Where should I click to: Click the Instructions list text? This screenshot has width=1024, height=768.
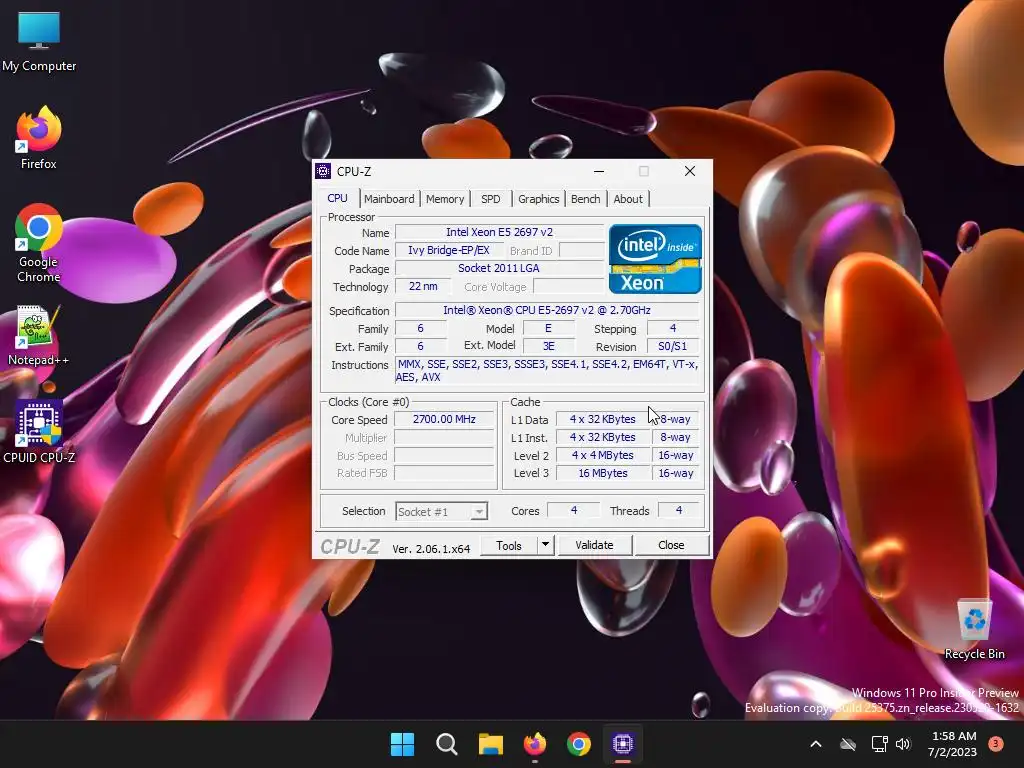click(547, 371)
